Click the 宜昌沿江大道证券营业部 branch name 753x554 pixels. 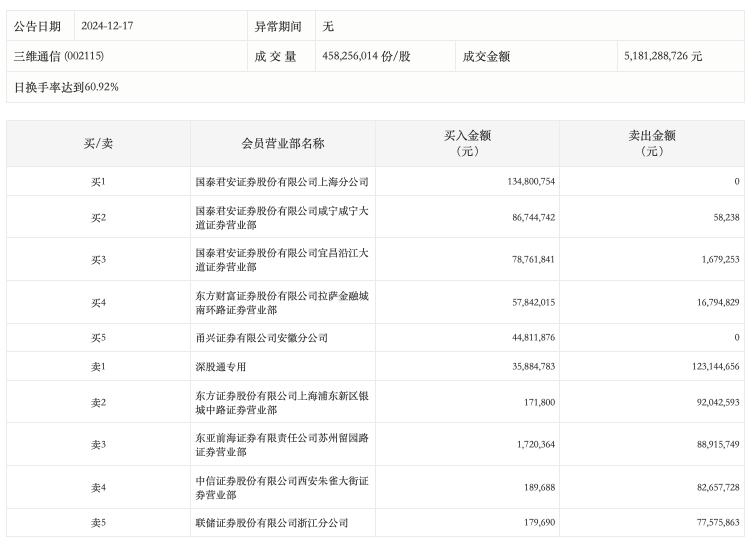[x=282, y=260]
